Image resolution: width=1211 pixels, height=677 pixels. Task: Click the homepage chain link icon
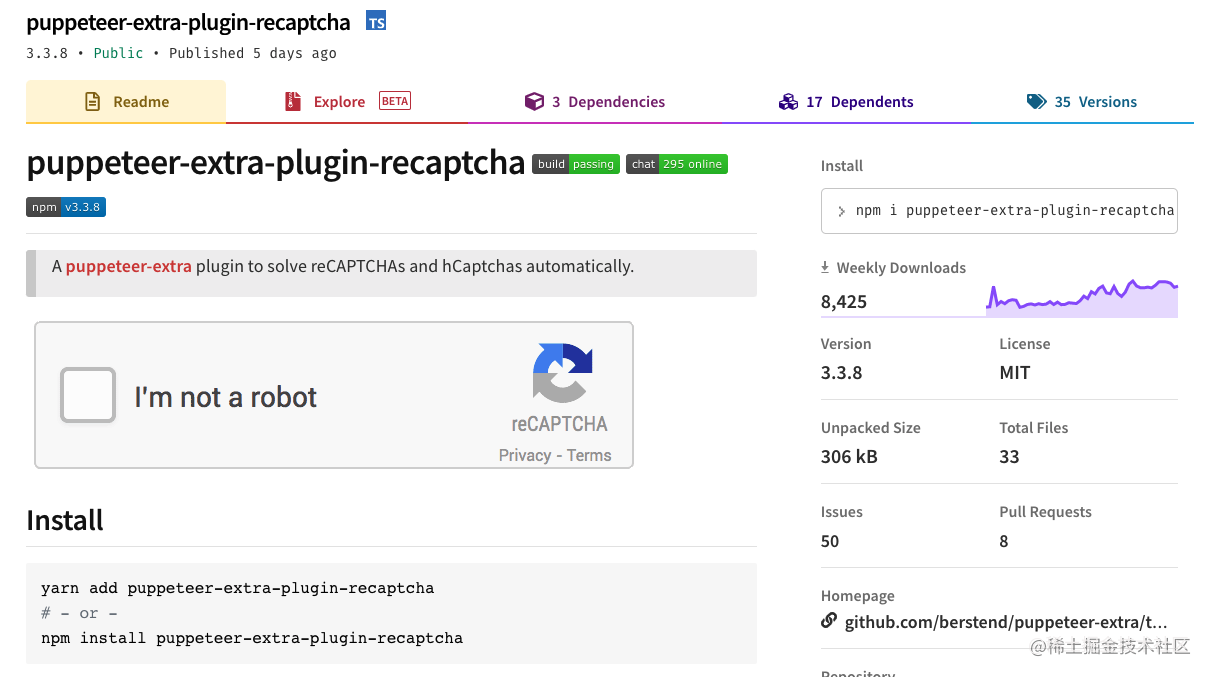coord(829,621)
